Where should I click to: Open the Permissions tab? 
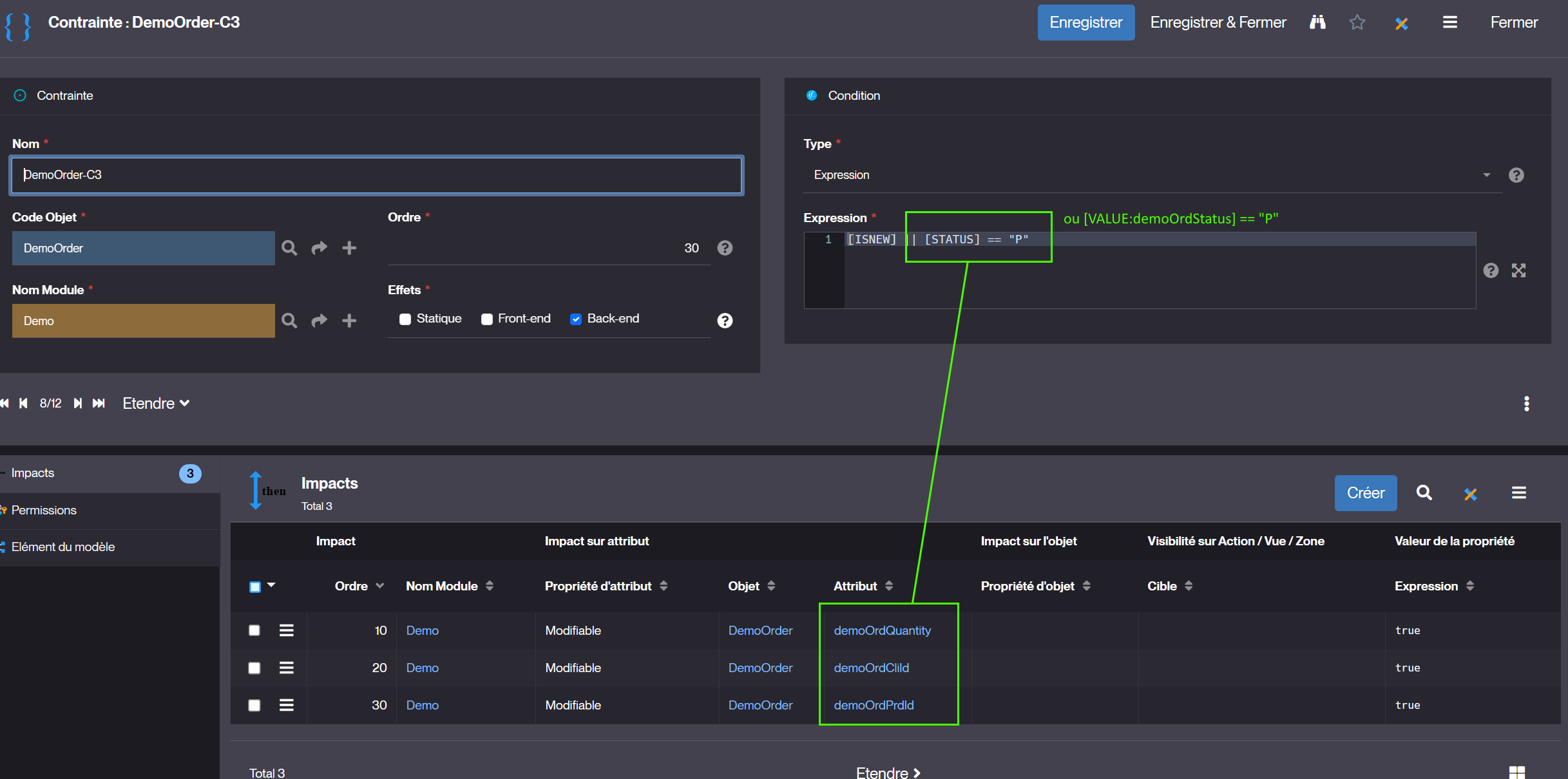pos(44,510)
